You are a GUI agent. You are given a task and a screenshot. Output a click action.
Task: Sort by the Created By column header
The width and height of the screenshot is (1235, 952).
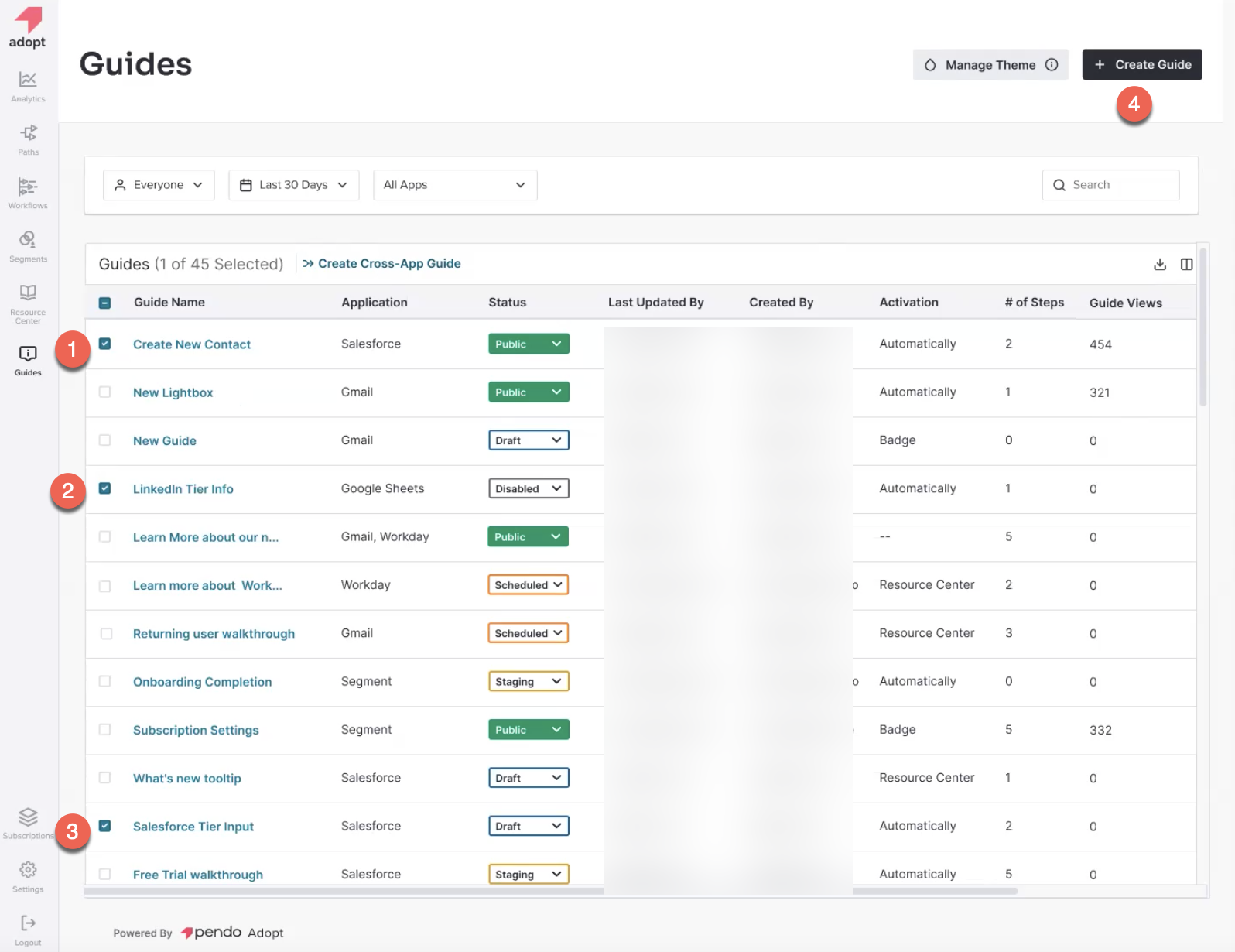[782, 303]
